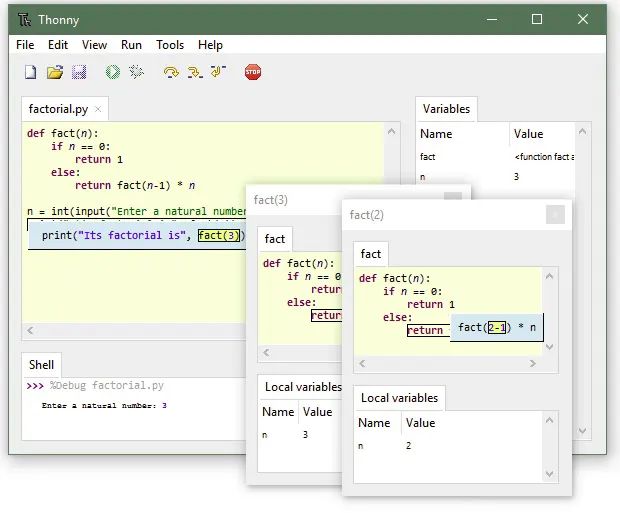The height and width of the screenshot is (513, 620).
Task: Select n row in fact(3) local variables
Action: pyautogui.click(x=301, y=435)
